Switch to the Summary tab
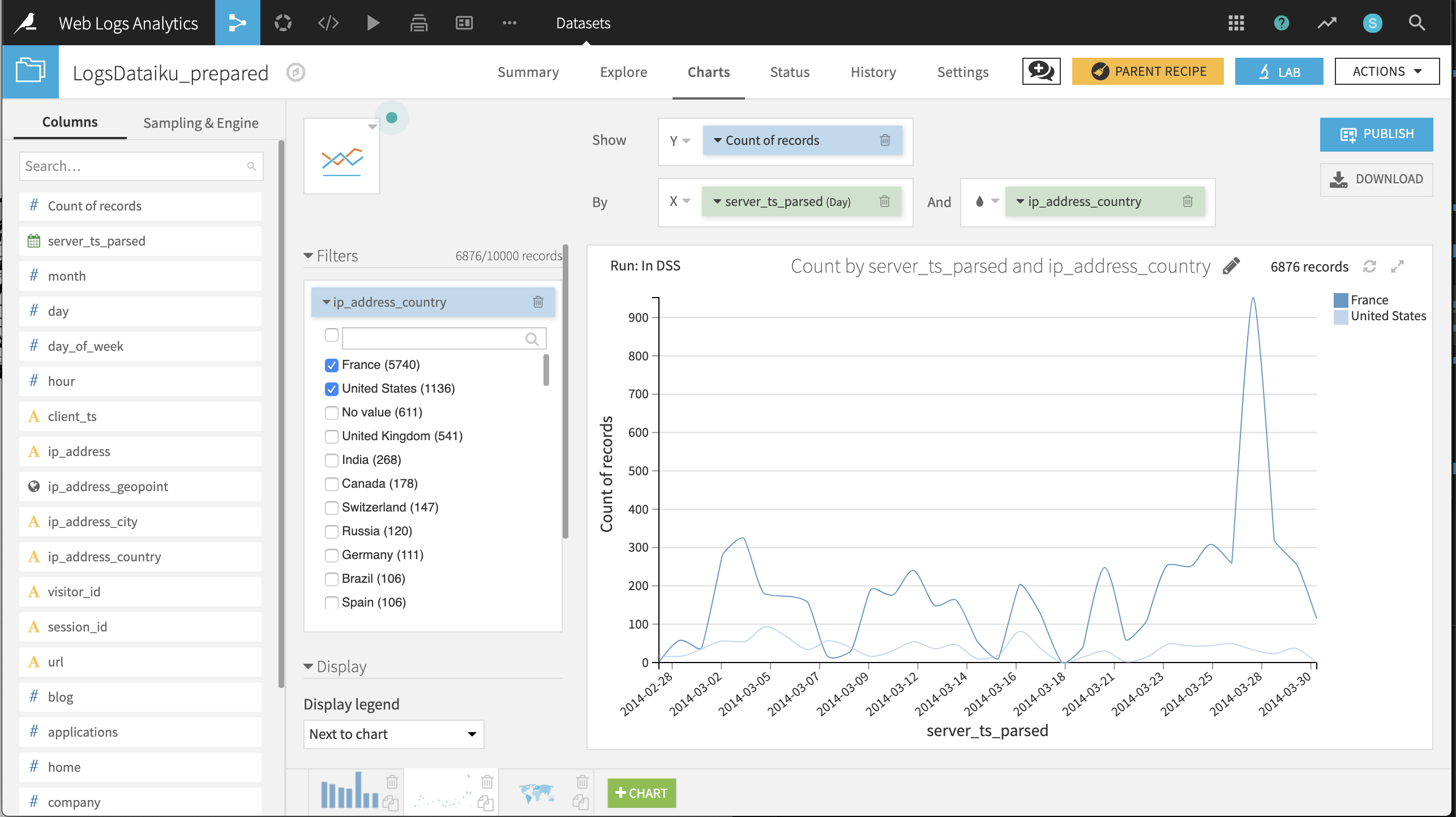 (528, 72)
